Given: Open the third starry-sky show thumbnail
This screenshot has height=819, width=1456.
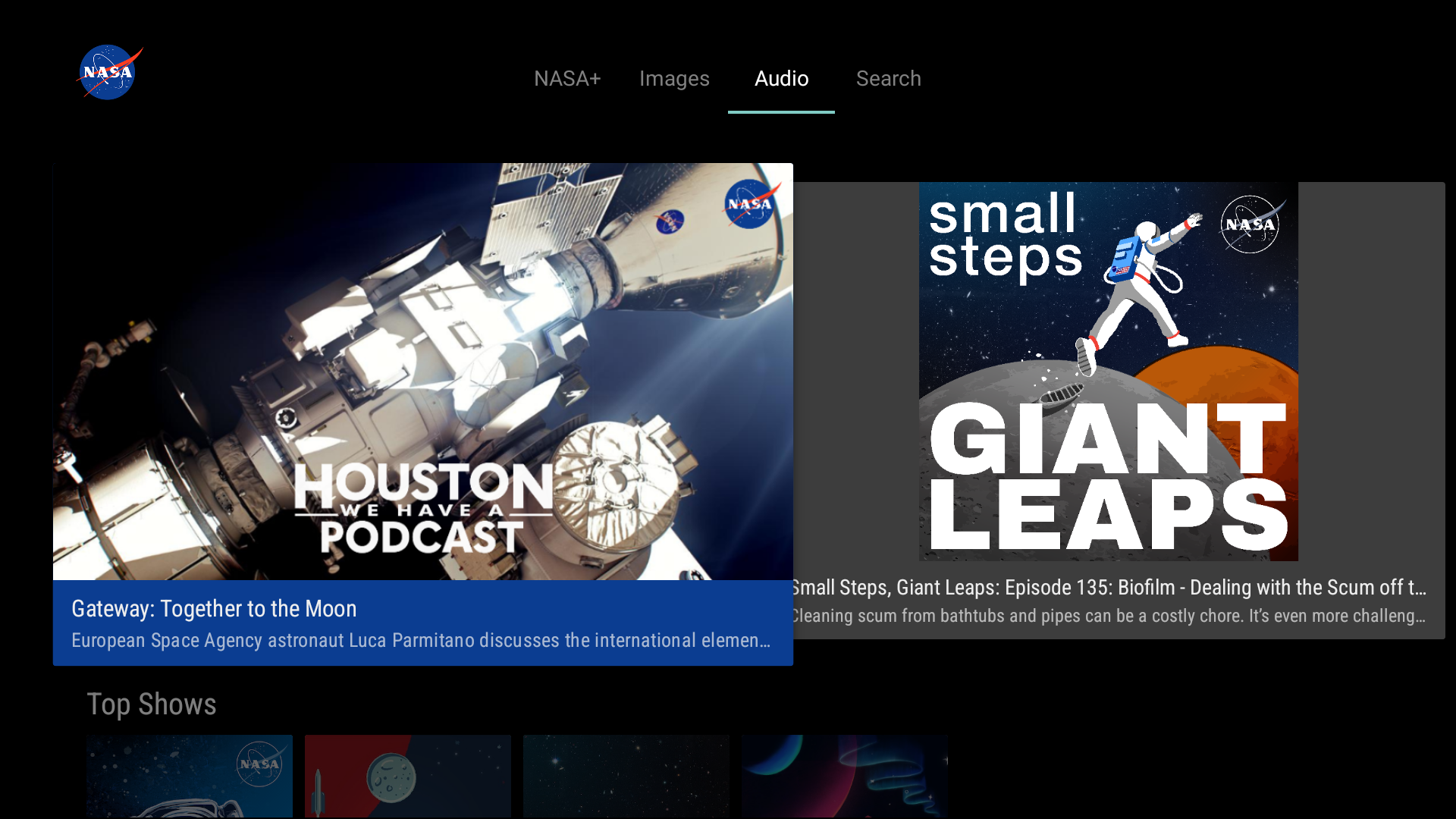Looking at the screenshot, I should pyautogui.click(x=626, y=776).
